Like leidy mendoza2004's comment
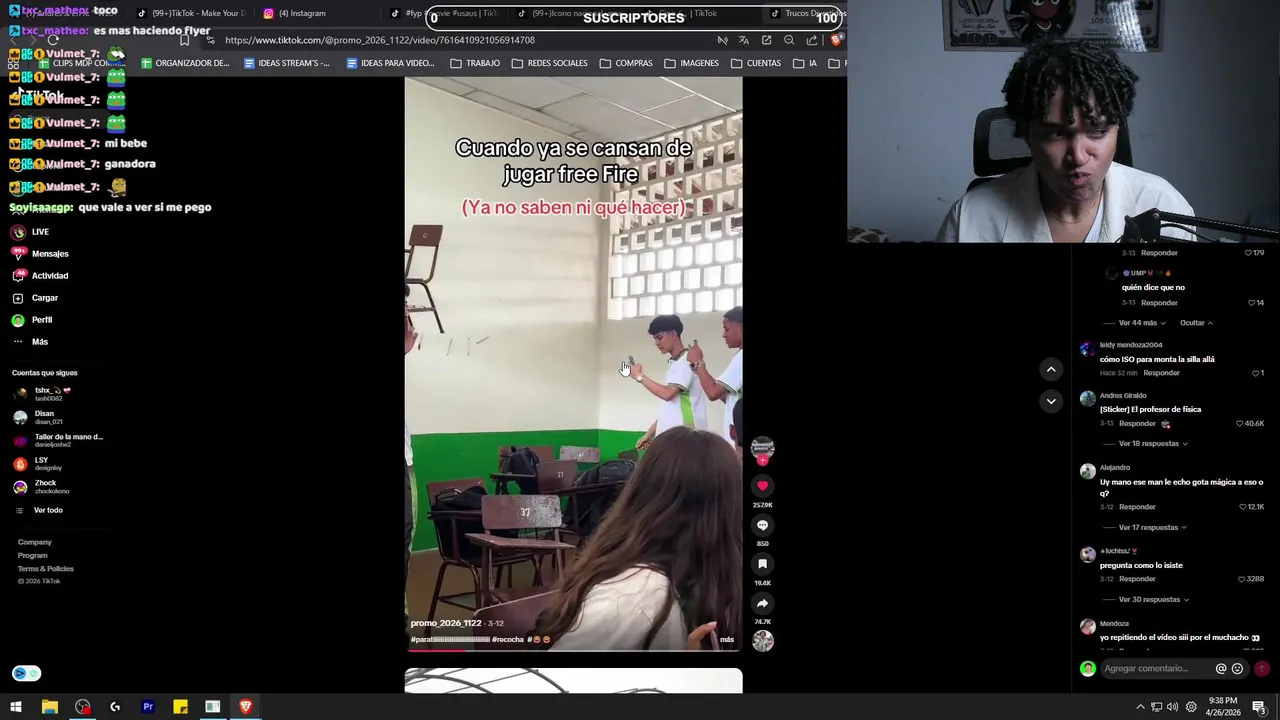The width and height of the screenshot is (1280, 720). (1256, 373)
